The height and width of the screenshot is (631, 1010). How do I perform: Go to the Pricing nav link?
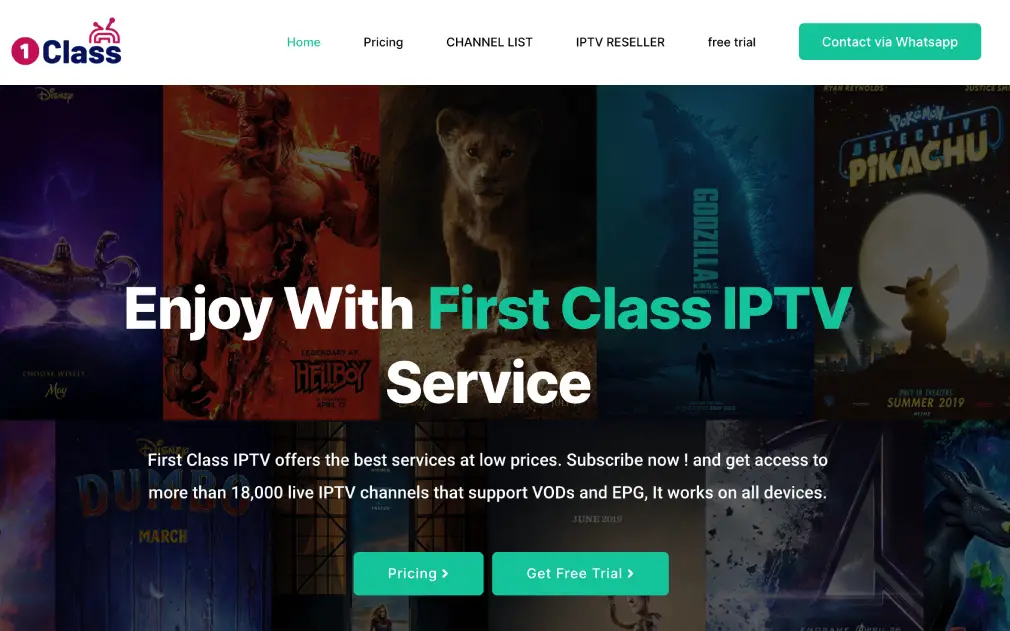pyautogui.click(x=383, y=42)
